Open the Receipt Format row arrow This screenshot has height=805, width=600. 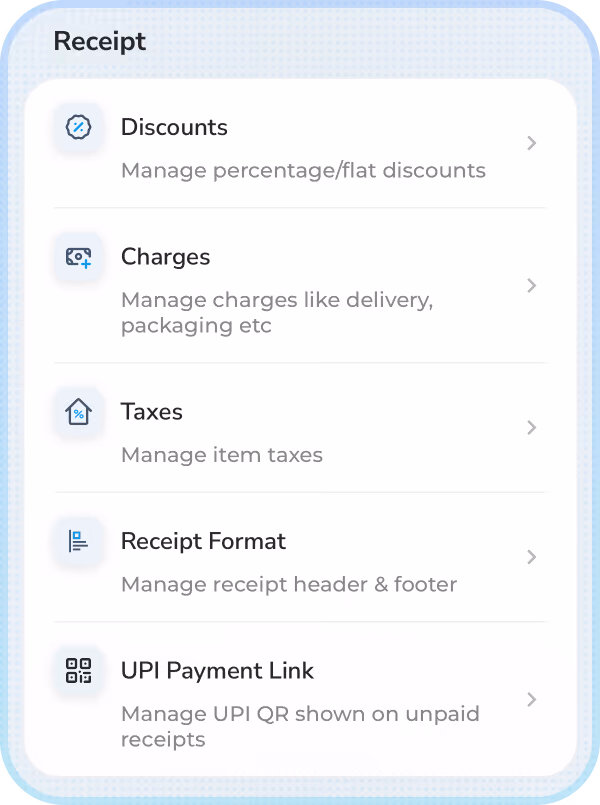pyautogui.click(x=532, y=557)
